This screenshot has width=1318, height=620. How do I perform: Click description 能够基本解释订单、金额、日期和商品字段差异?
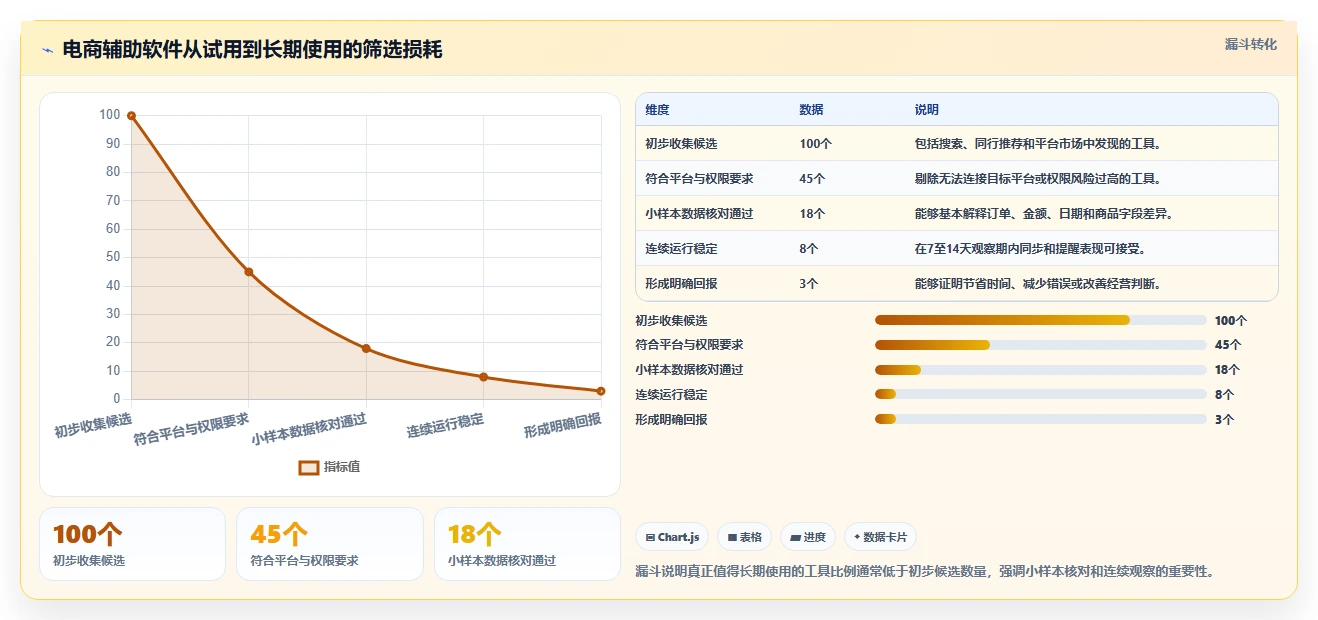pyautogui.click(x=1046, y=214)
